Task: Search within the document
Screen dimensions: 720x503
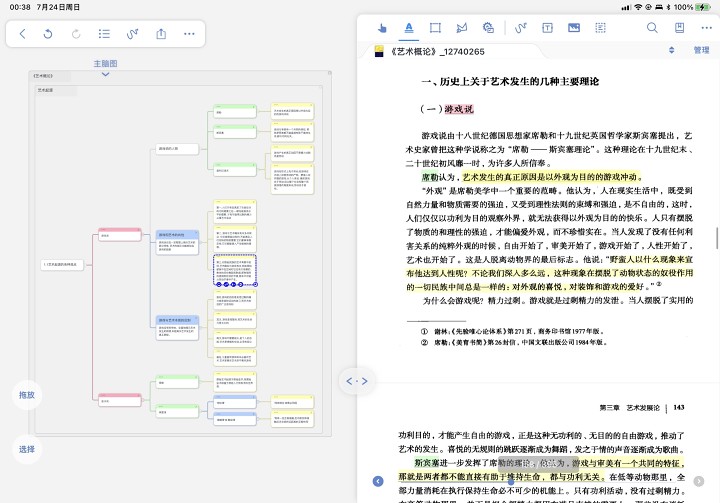Action: pyautogui.click(x=652, y=28)
